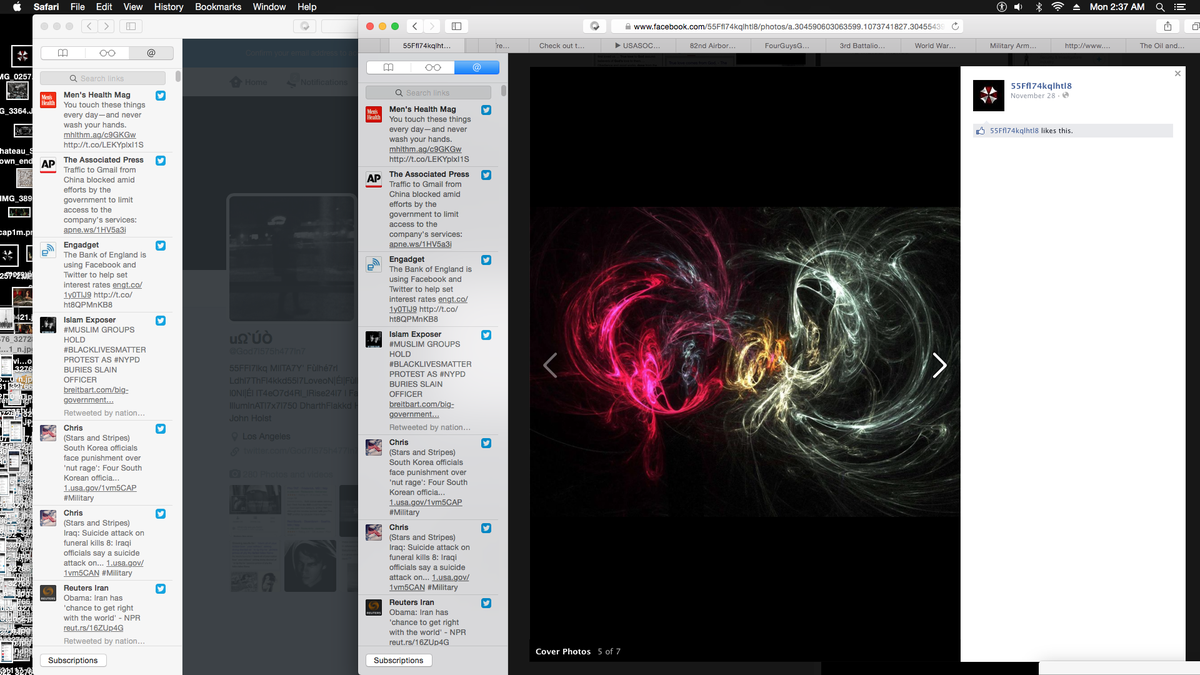Click the Wi-Fi status icon
Image resolution: width=1200 pixels, height=675 pixels.
coord(1057,7)
